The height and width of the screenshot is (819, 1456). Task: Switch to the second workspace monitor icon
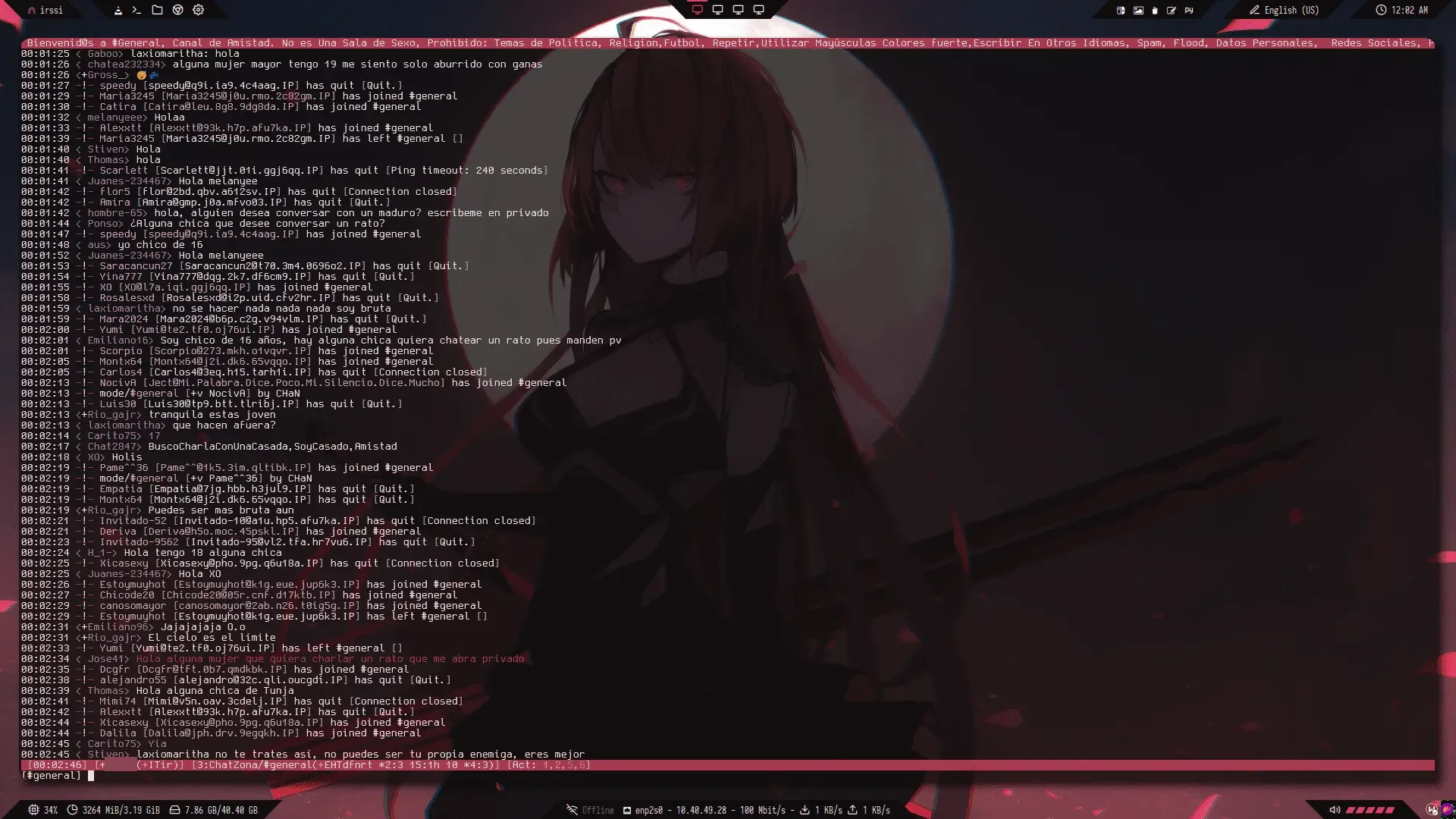(x=717, y=10)
